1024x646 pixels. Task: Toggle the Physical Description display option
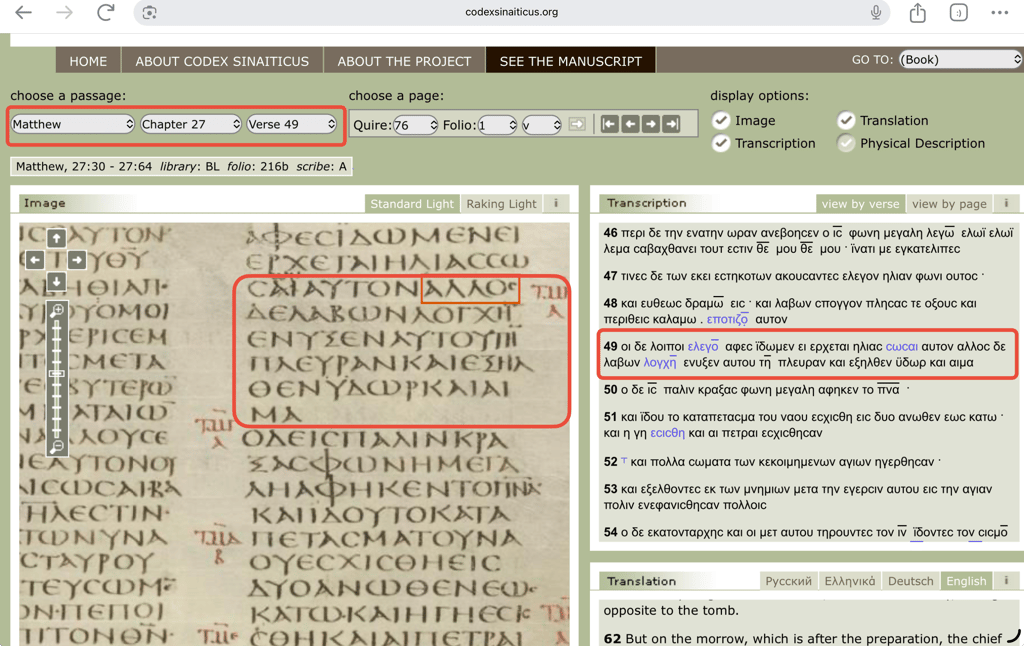846,143
